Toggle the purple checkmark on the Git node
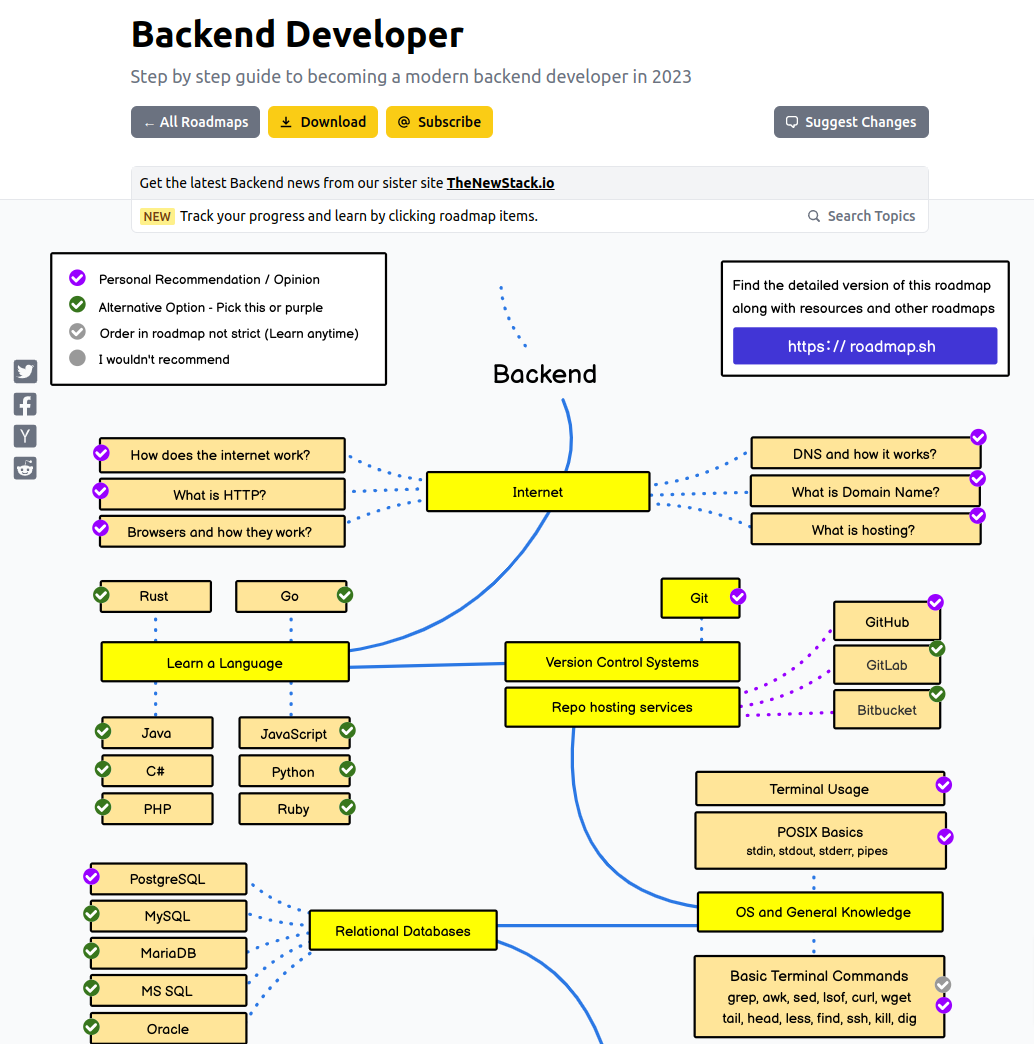The height and width of the screenshot is (1044, 1034). [x=737, y=595]
